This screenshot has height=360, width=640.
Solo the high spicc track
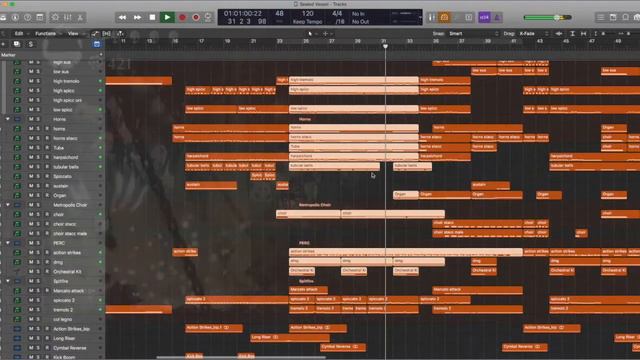38,90
